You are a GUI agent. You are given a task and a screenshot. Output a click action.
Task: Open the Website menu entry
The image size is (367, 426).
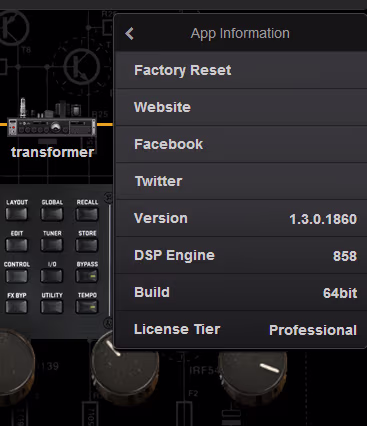(x=241, y=107)
